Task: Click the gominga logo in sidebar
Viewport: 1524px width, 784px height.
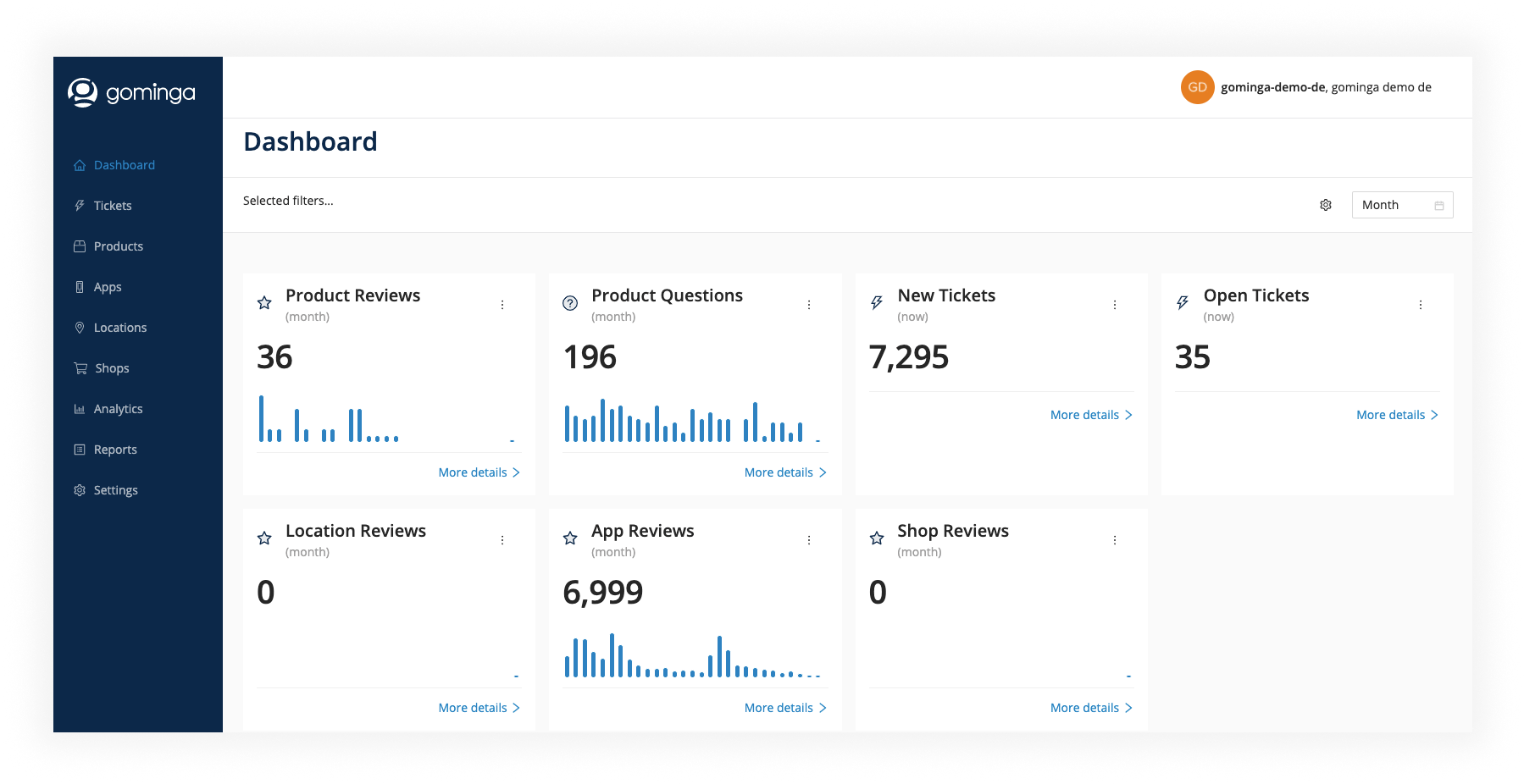Action: [x=131, y=92]
